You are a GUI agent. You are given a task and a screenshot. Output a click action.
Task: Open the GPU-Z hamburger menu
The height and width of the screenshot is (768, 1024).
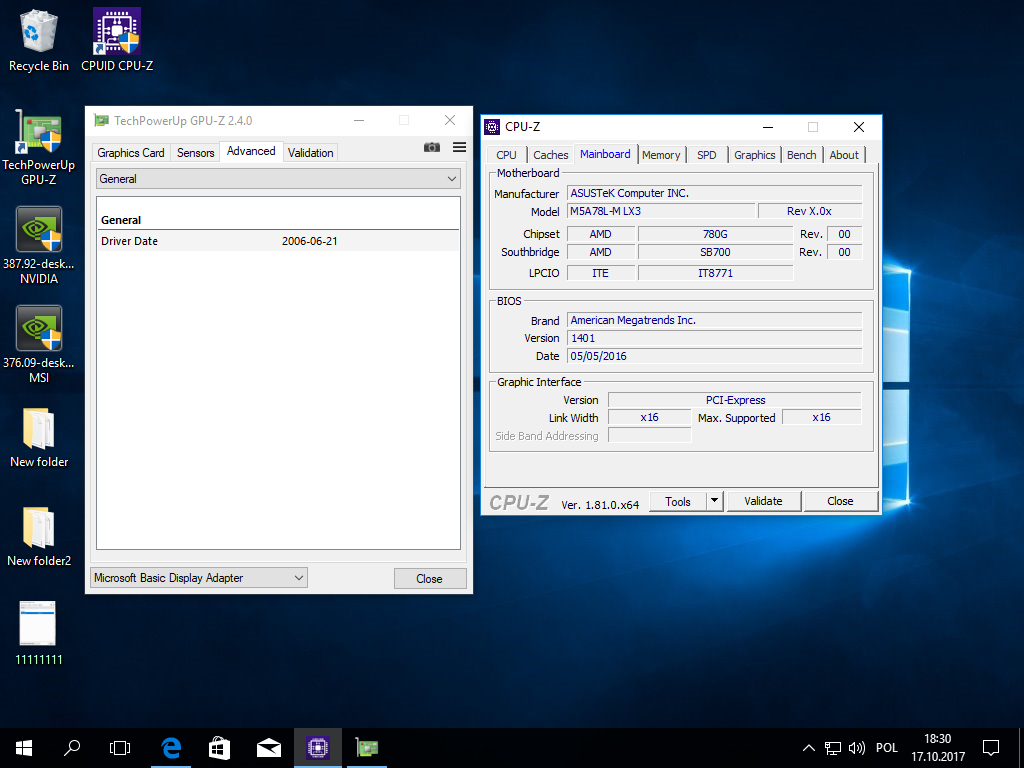460,148
